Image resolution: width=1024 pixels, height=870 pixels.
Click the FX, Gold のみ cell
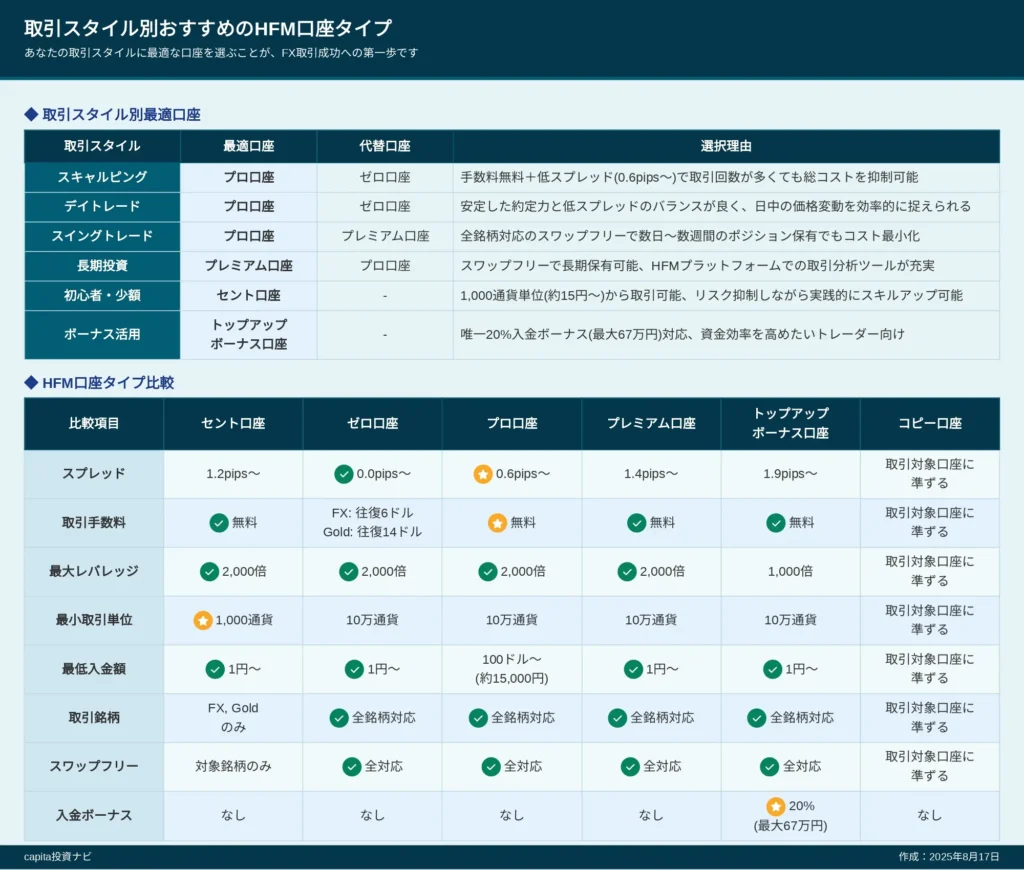(x=233, y=718)
